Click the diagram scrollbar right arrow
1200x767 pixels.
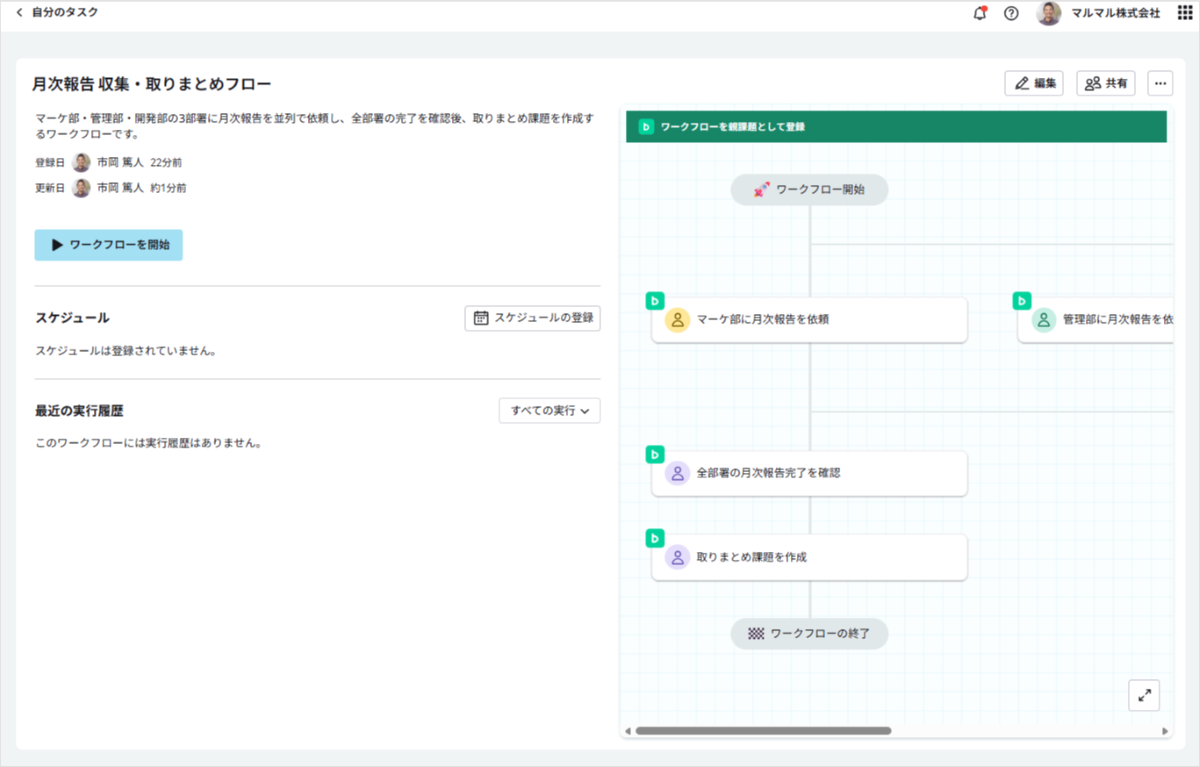click(x=1164, y=731)
